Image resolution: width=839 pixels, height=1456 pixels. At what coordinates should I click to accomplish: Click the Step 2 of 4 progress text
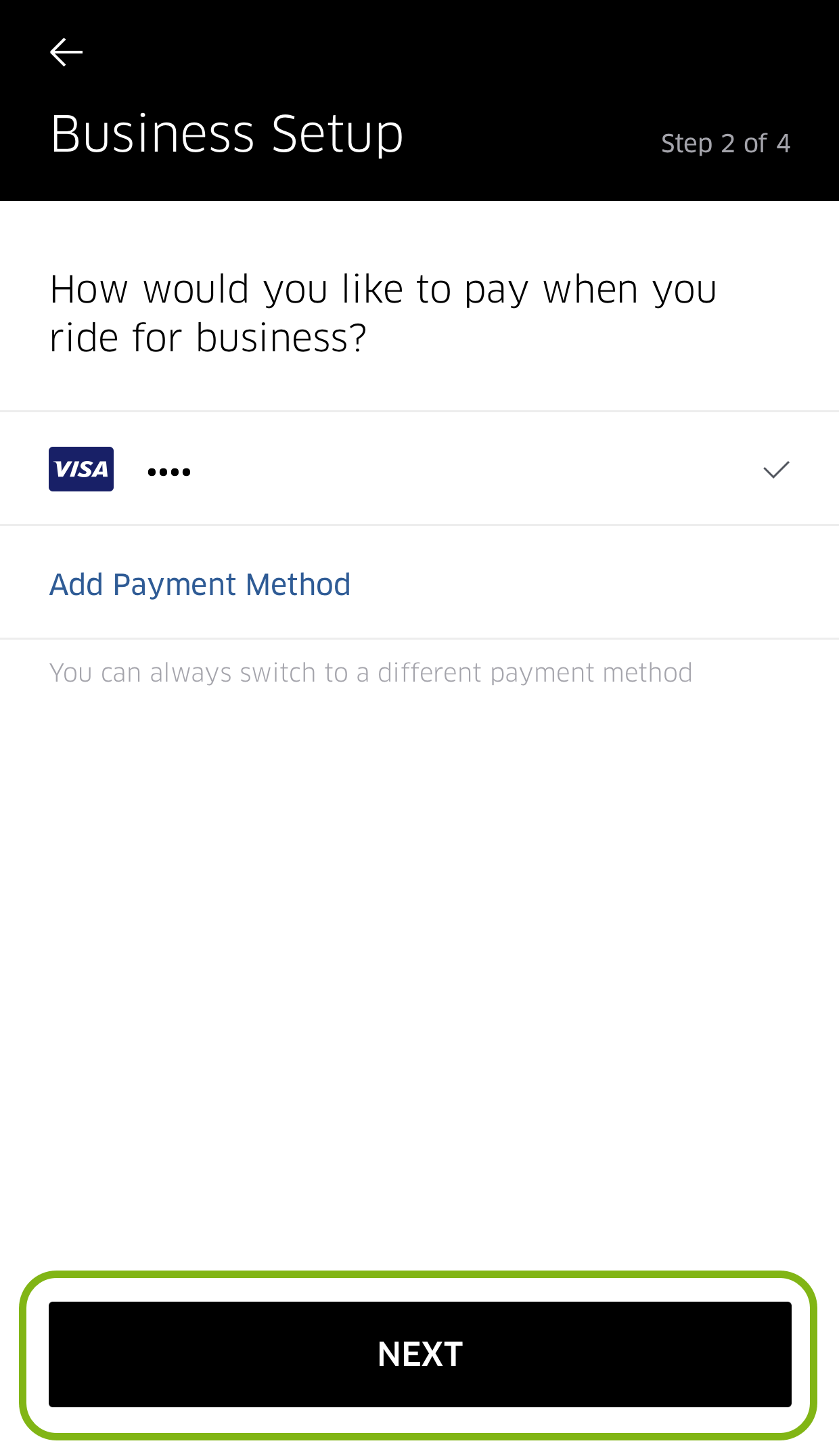point(725,143)
